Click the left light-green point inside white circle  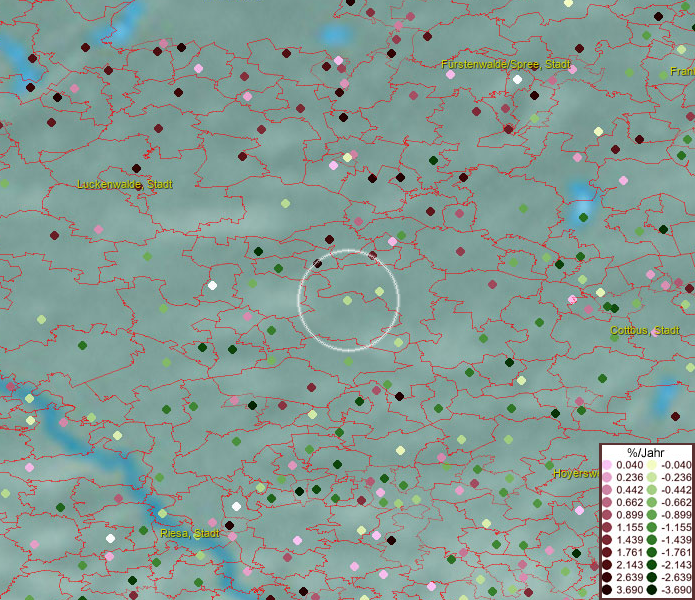point(347,300)
